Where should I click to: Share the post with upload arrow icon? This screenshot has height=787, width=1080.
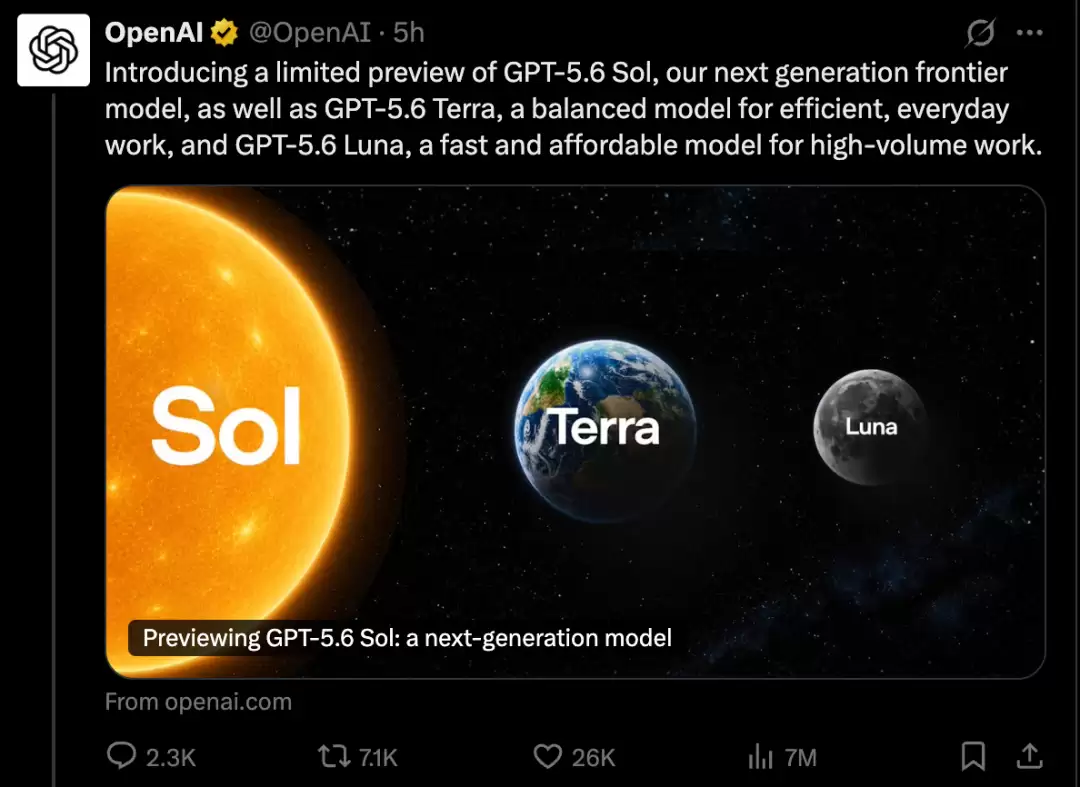click(x=1029, y=755)
